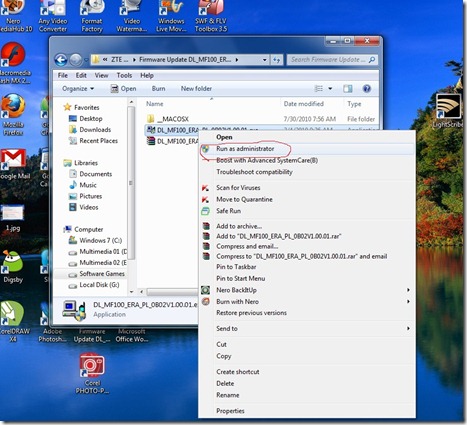Launch the Macromedia Flash MX desktop shortcut
The image size is (467, 425).
[13, 63]
